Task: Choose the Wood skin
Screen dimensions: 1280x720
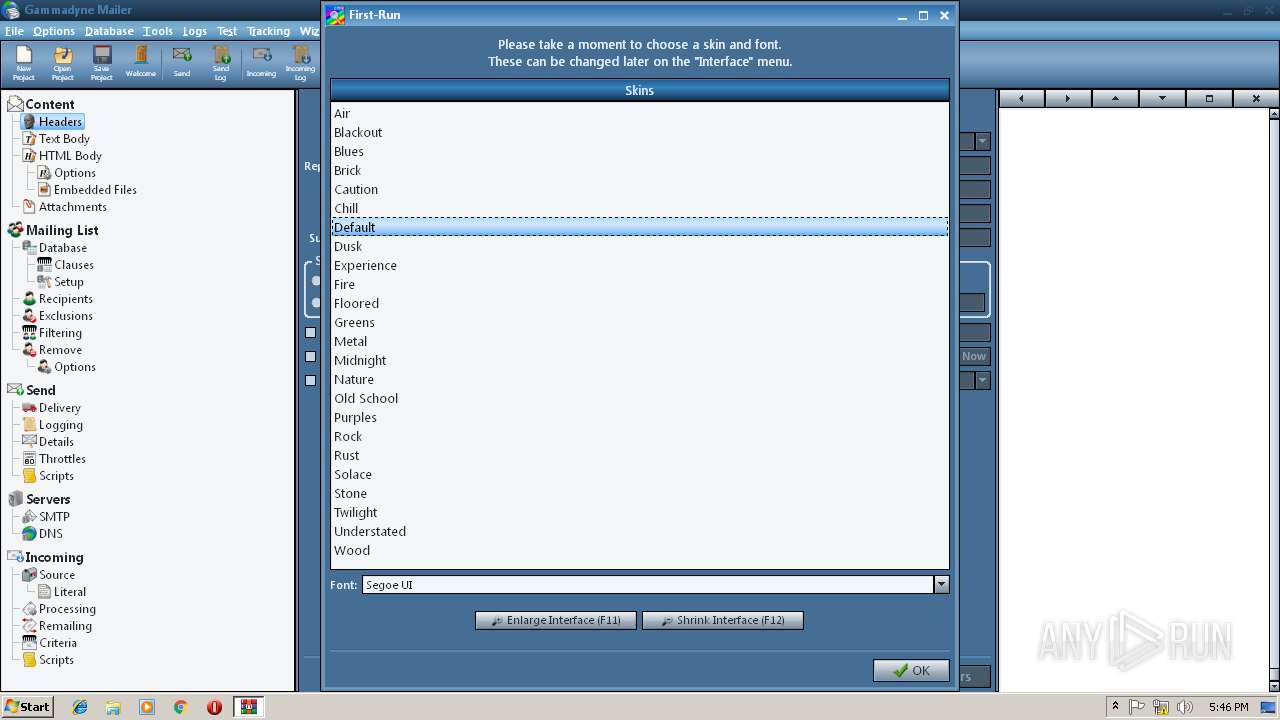Action: point(640,551)
